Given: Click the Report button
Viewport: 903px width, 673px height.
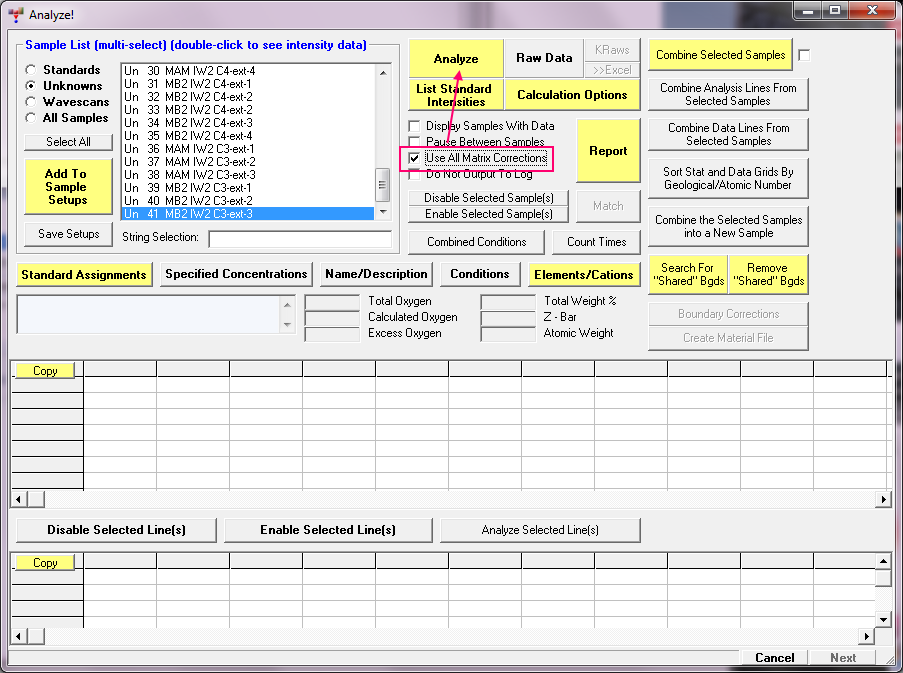Looking at the screenshot, I should [608, 151].
